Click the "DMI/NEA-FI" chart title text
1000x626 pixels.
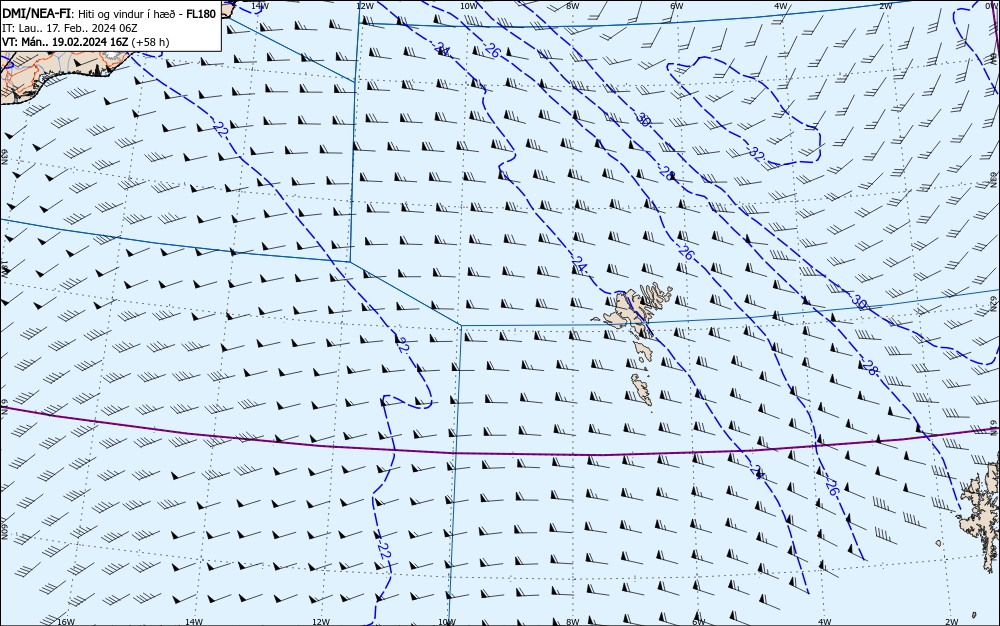click(x=35, y=14)
